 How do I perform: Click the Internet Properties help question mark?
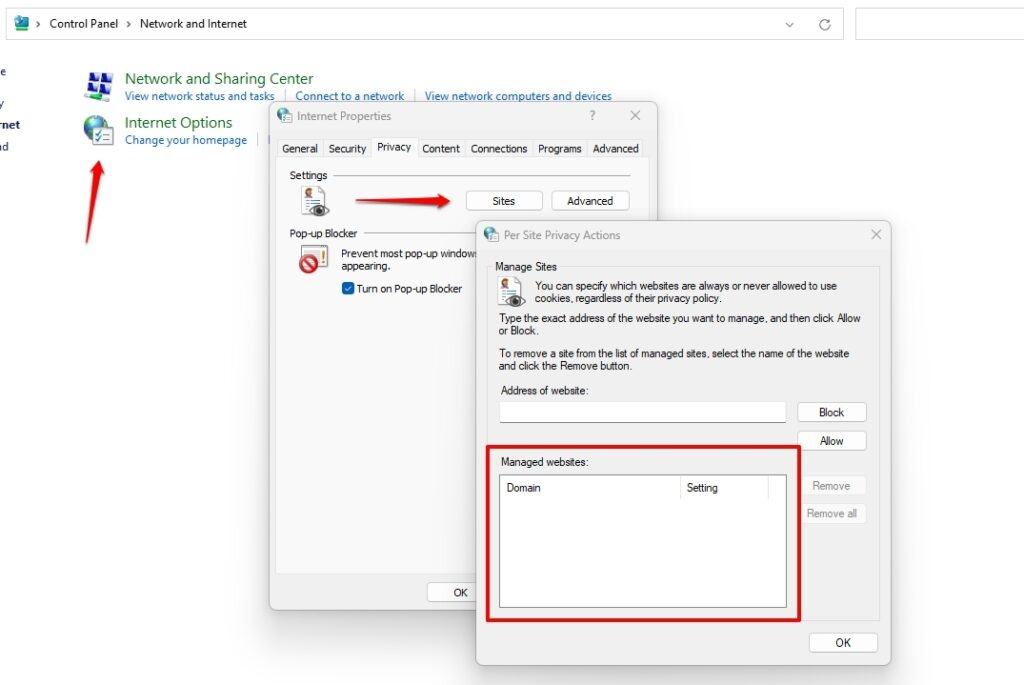(x=592, y=116)
